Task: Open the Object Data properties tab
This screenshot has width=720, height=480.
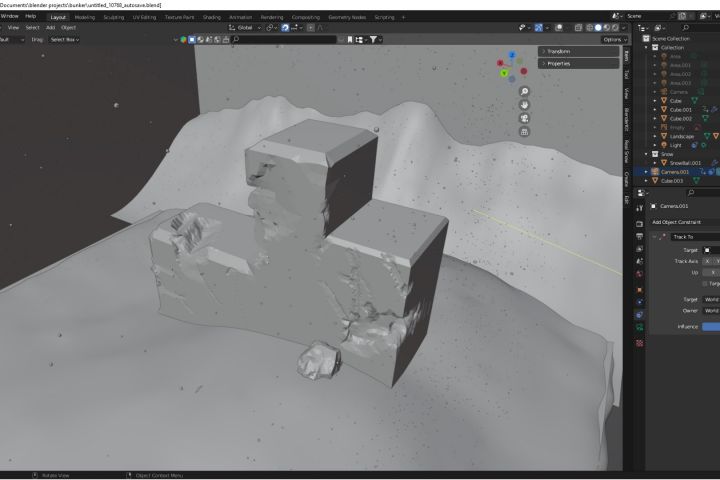Action: pyautogui.click(x=640, y=328)
